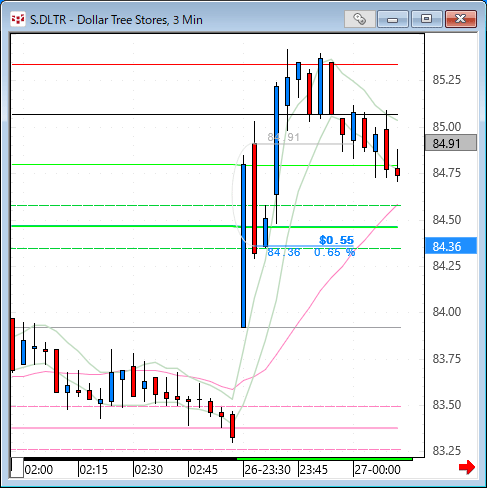The image size is (487, 488).
Task: Click the 85.25 price scale label
Action: point(447,80)
